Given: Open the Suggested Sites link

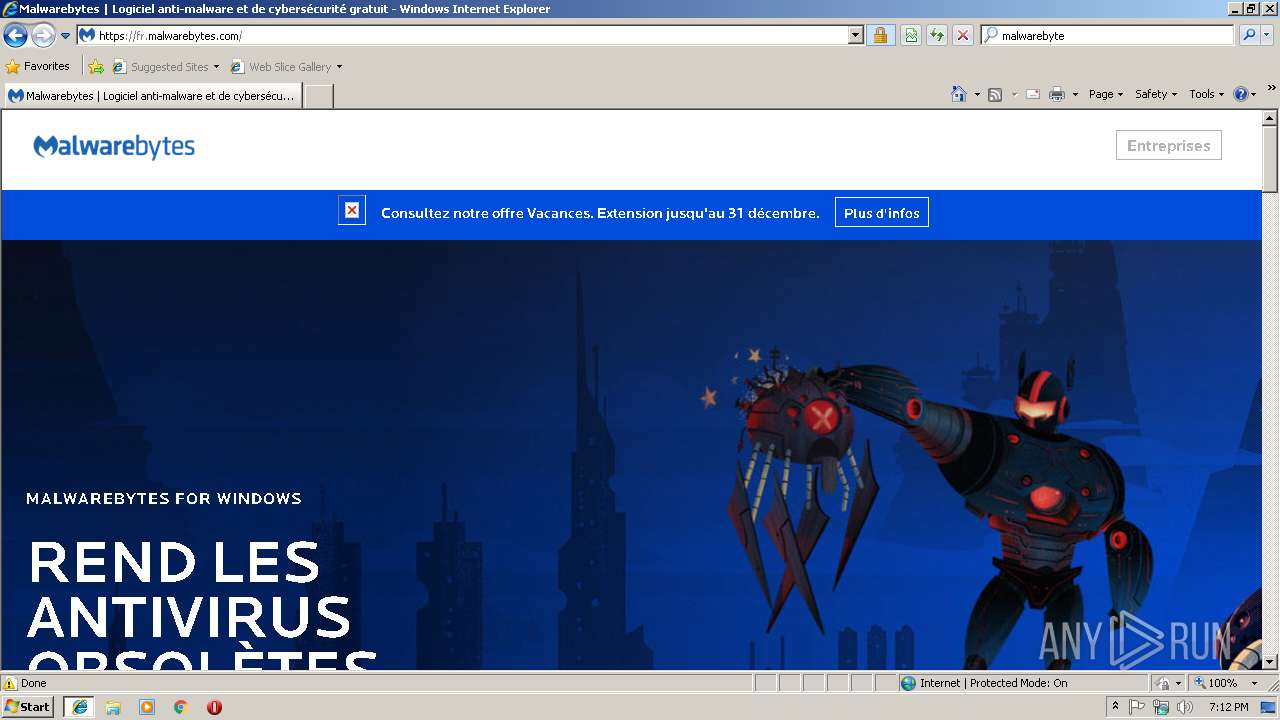Looking at the screenshot, I should [160, 67].
